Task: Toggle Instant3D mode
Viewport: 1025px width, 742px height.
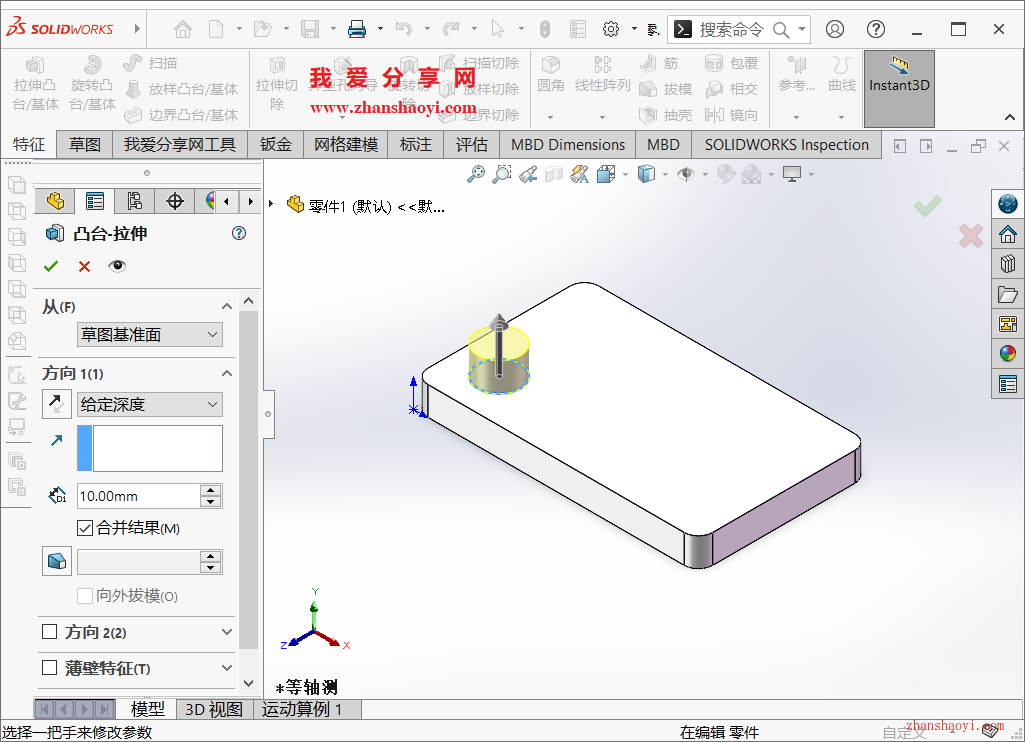Action: (898, 87)
